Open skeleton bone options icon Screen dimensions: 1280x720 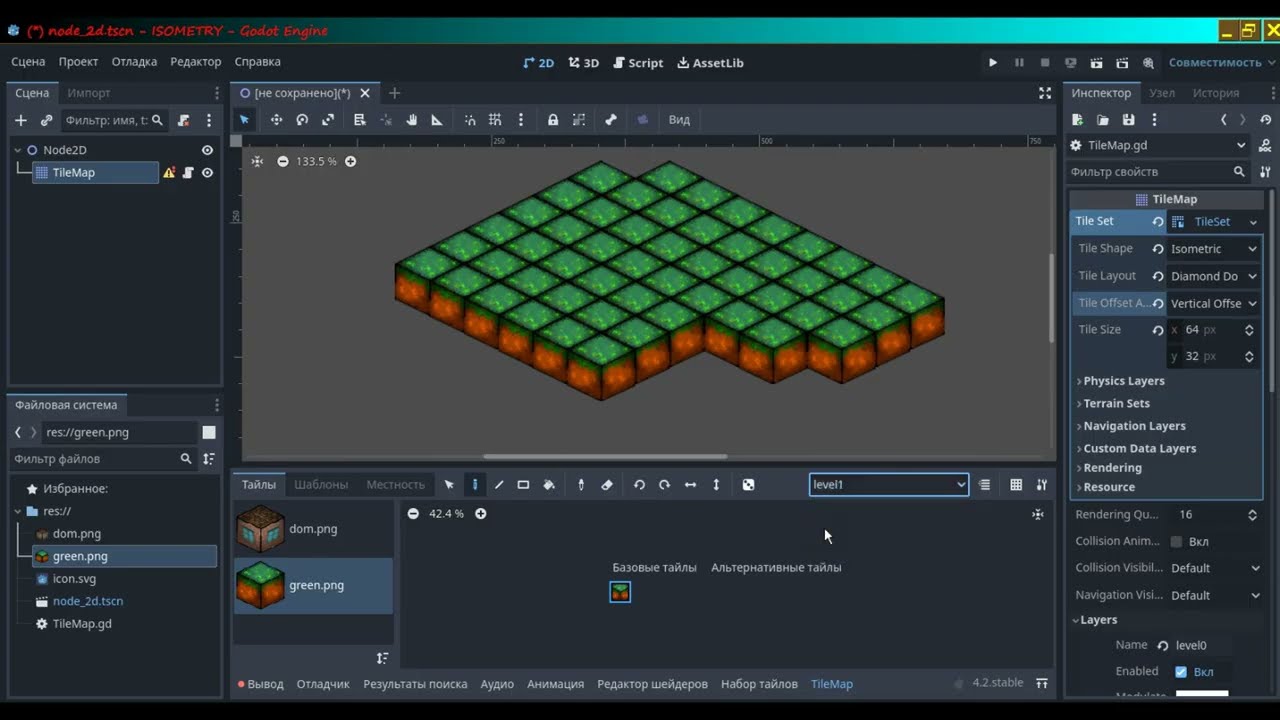click(611, 119)
